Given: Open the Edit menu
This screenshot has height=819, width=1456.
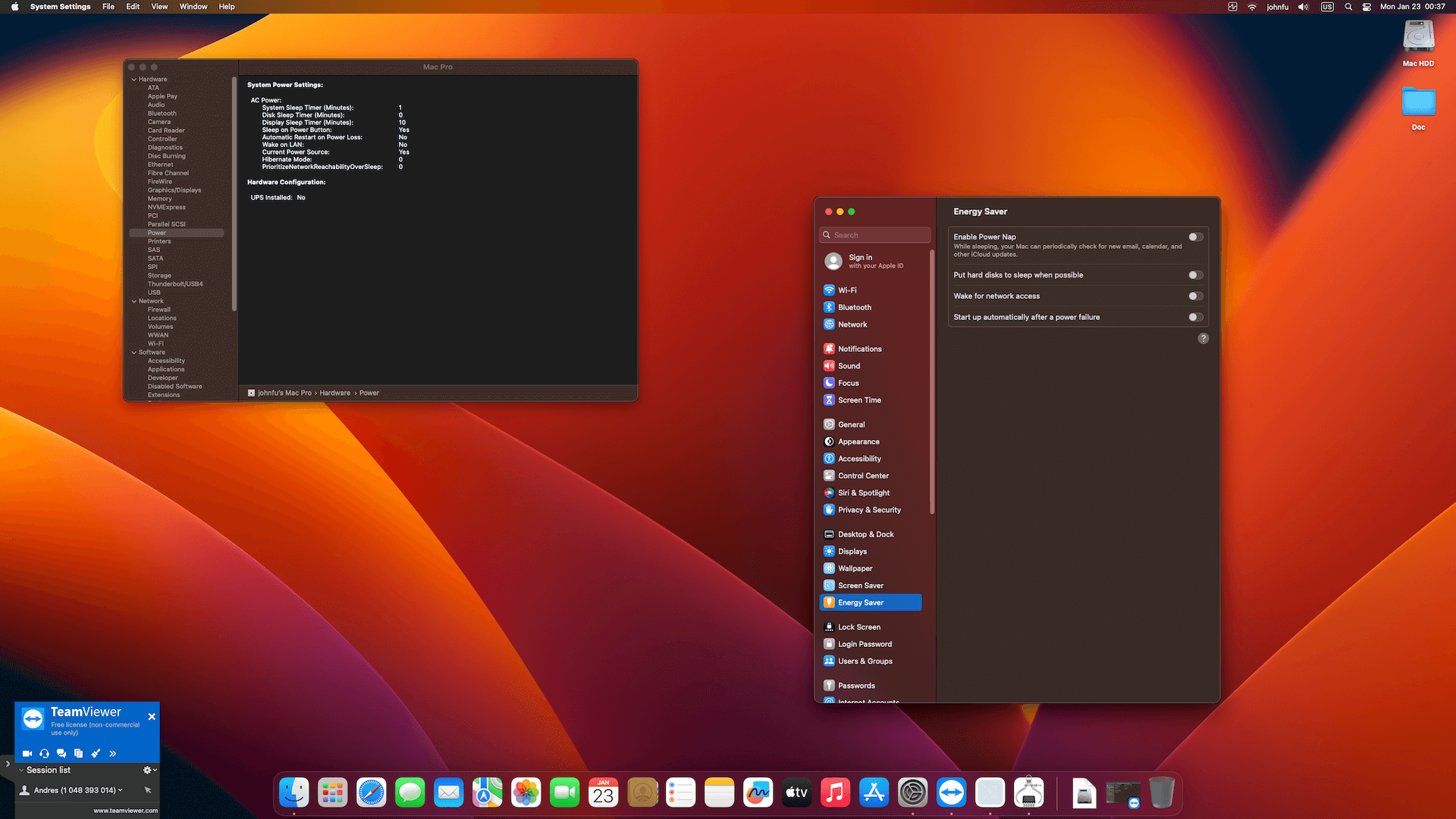Looking at the screenshot, I should pyautogui.click(x=133, y=7).
